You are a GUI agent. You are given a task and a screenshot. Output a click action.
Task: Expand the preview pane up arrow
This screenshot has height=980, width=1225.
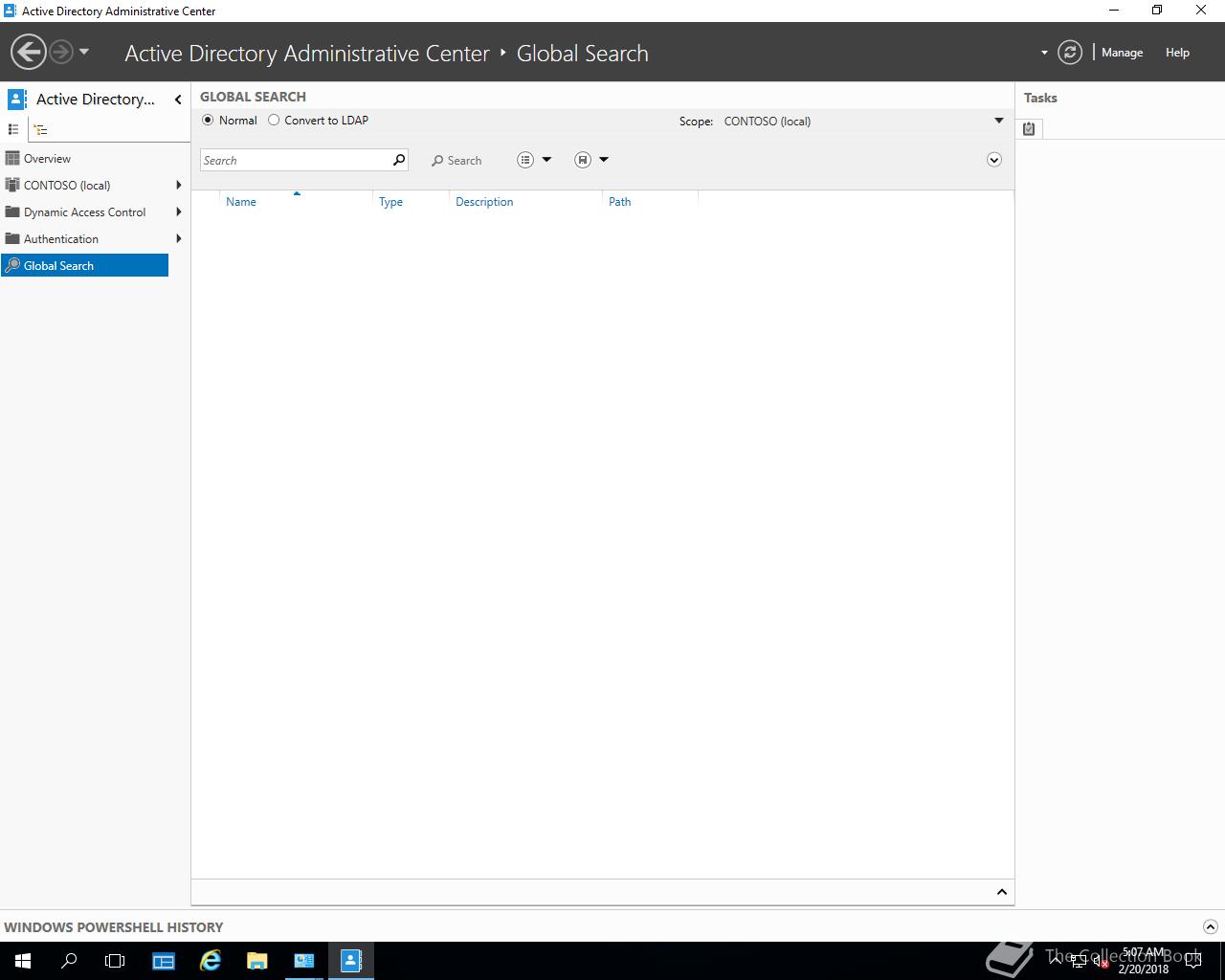coord(1002,892)
